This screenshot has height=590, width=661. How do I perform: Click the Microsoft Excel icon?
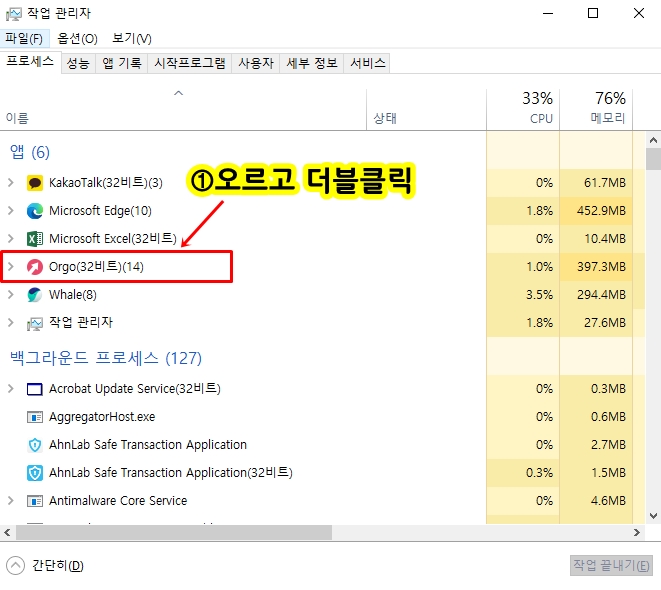(x=35, y=239)
